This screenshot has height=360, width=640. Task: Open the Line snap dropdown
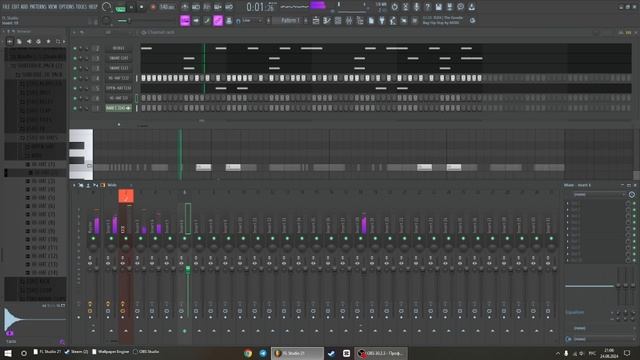252,20
